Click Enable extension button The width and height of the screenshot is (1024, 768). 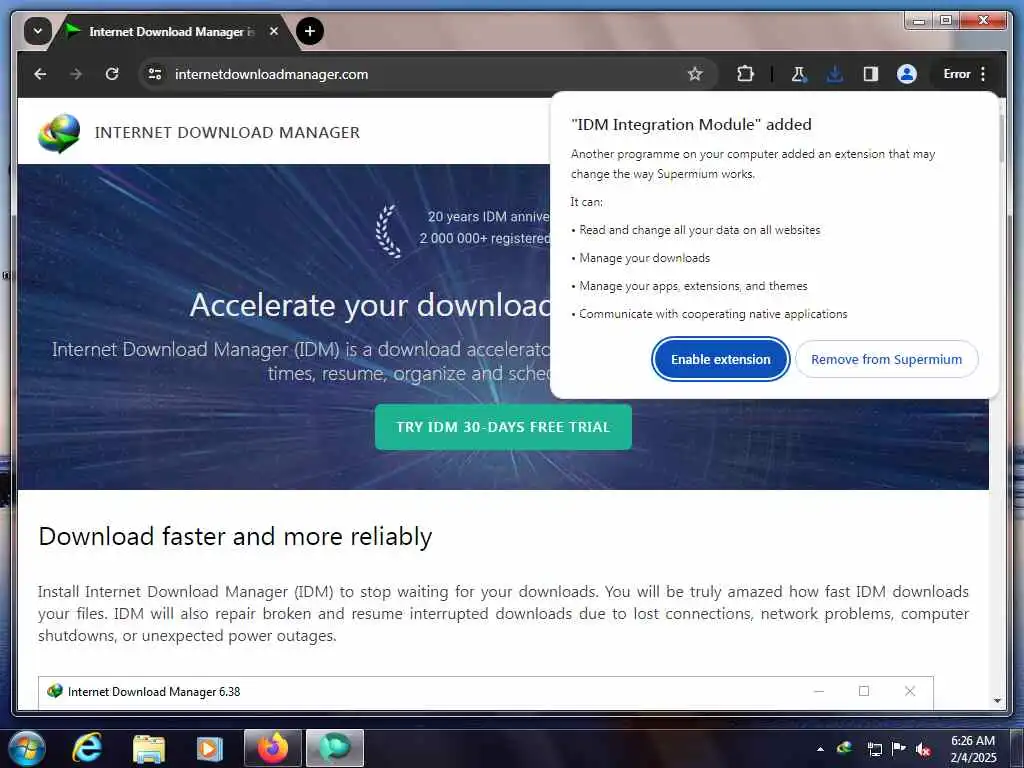(x=720, y=359)
